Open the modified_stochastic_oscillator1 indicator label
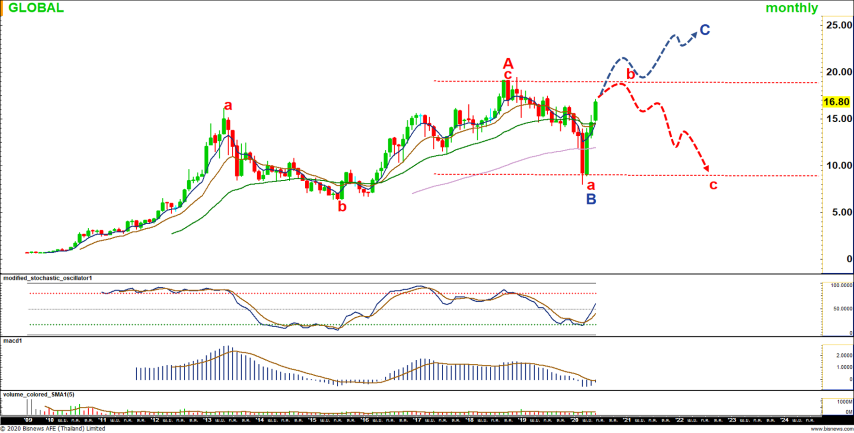This screenshot has width=854, height=433. pyautogui.click(x=49, y=276)
